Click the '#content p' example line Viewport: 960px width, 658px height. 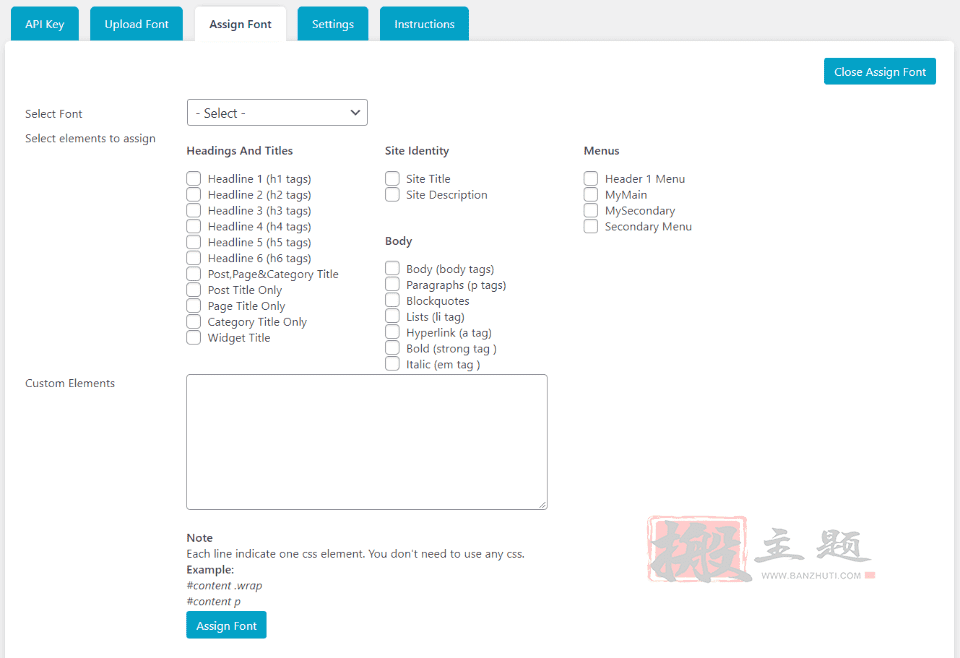coord(214,602)
